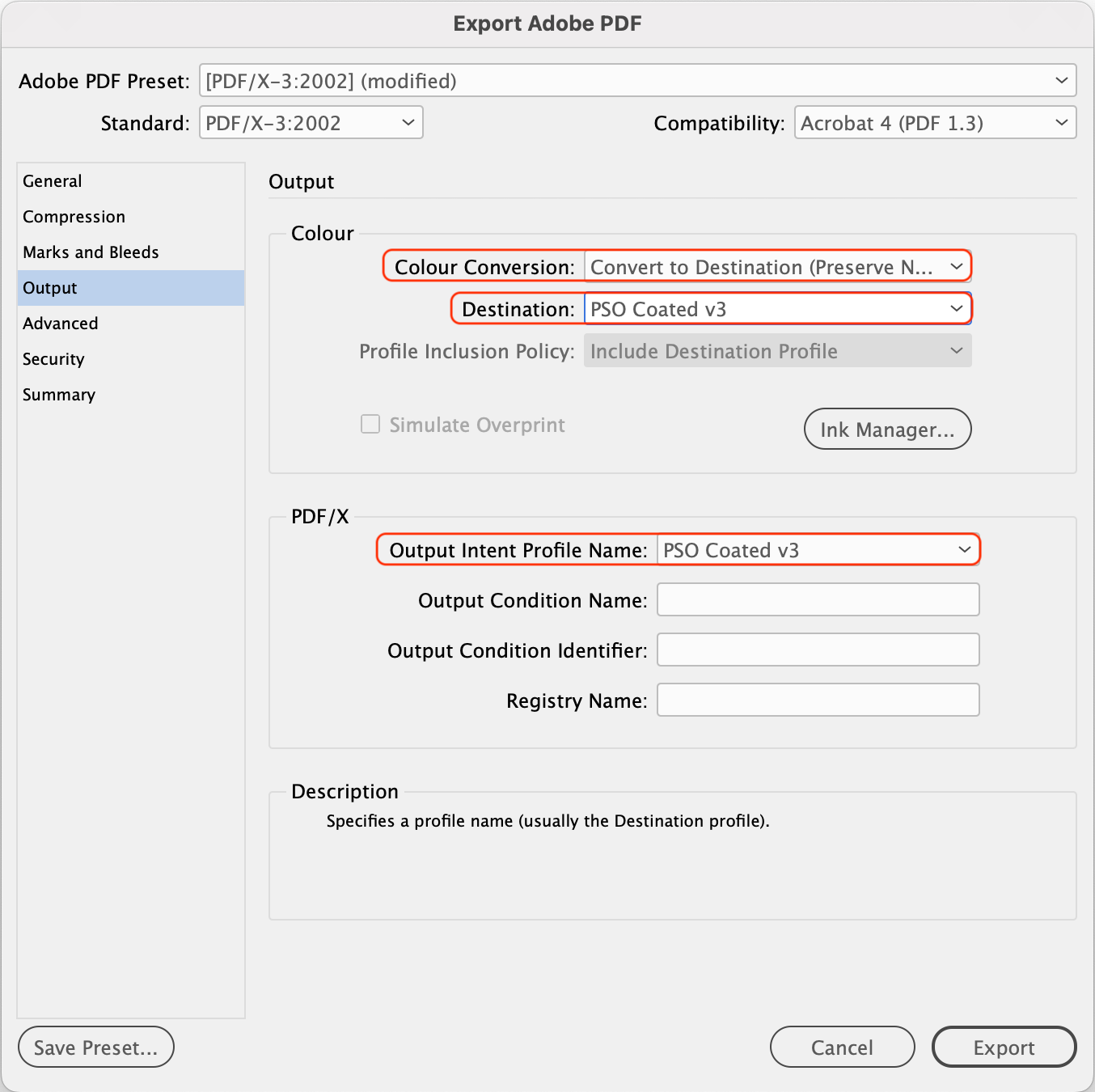Viewport: 1095px width, 1092px height.
Task: Open the Profile Inclusion Policy dropdown
Action: (777, 351)
